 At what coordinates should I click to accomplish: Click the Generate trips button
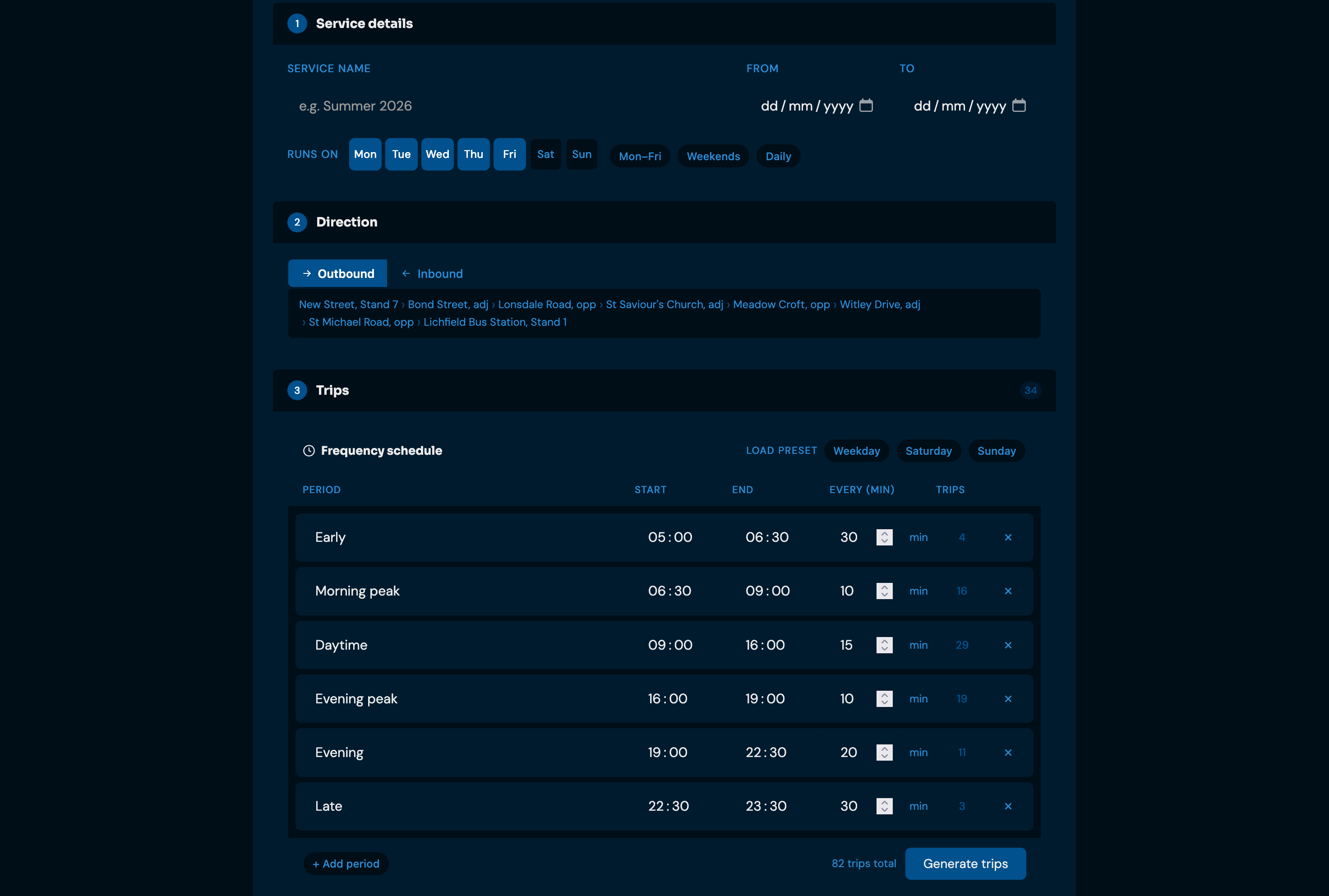(965, 864)
